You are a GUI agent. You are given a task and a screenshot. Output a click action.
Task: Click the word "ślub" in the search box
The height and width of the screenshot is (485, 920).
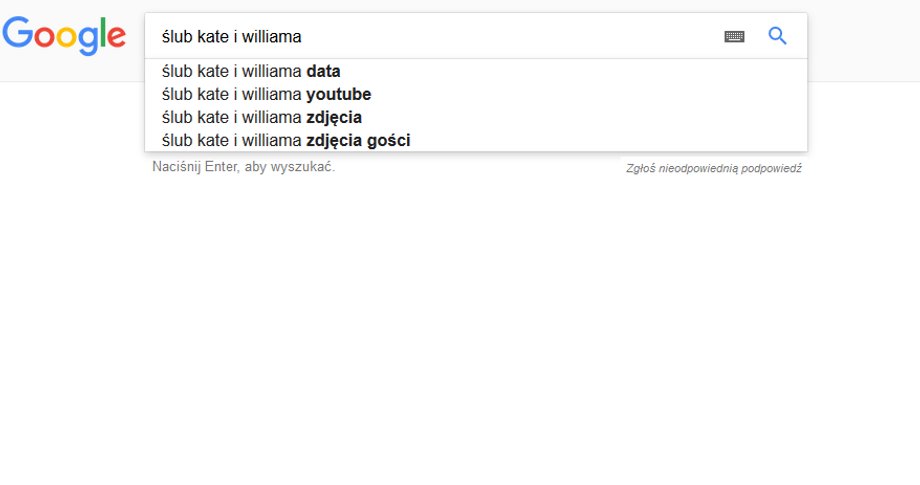pyautogui.click(x=177, y=36)
